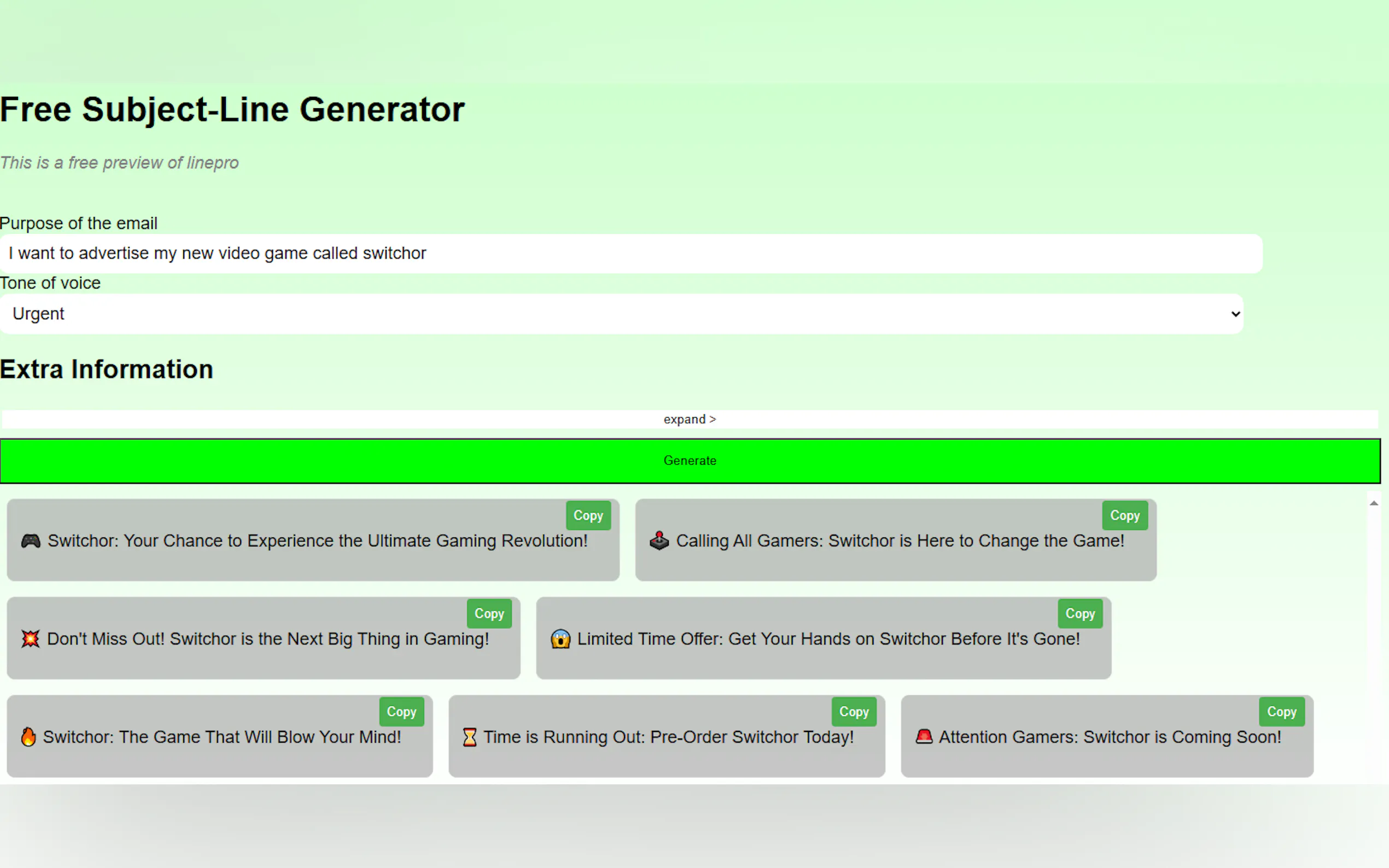1389x868 pixels.
Task: Copy the Time is Running Out line
Action: pos(853,712)
